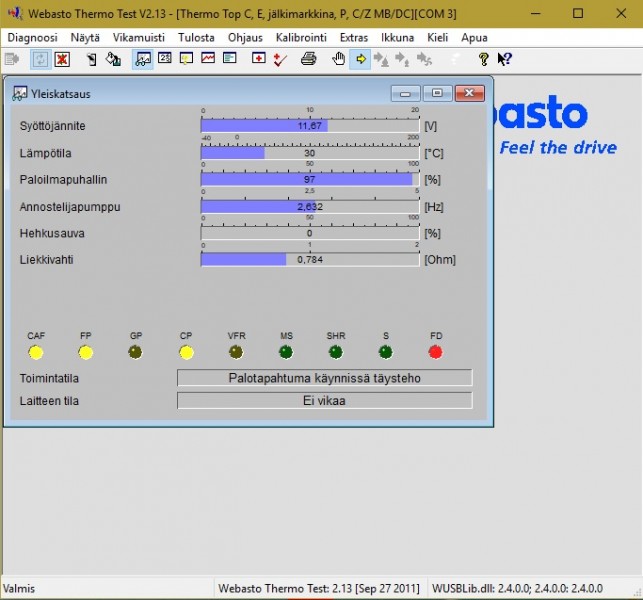Open the Diagnoosi menu
The height and width of the screenshot is (600, 643).
32,37
